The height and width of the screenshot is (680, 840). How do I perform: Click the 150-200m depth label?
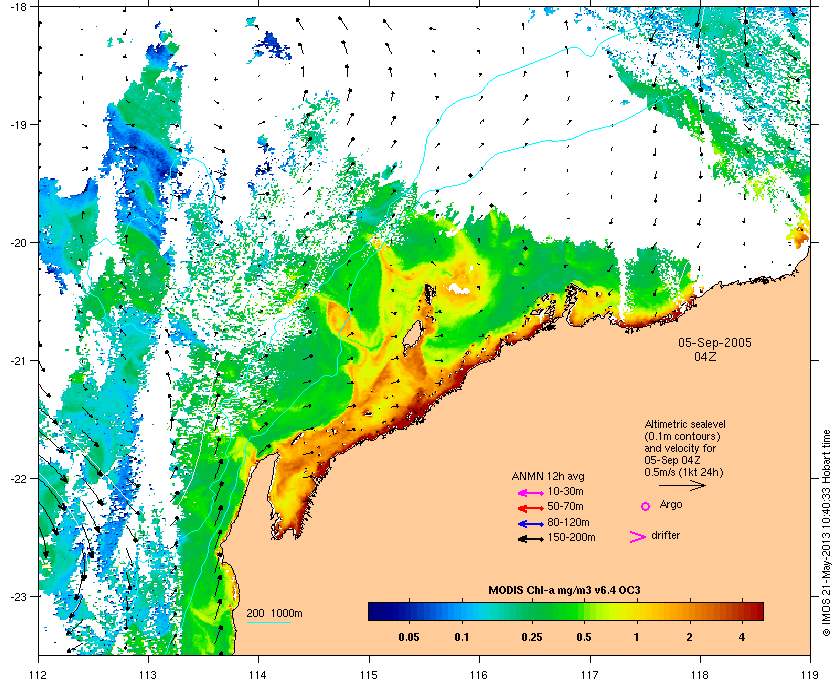[571, 537]
